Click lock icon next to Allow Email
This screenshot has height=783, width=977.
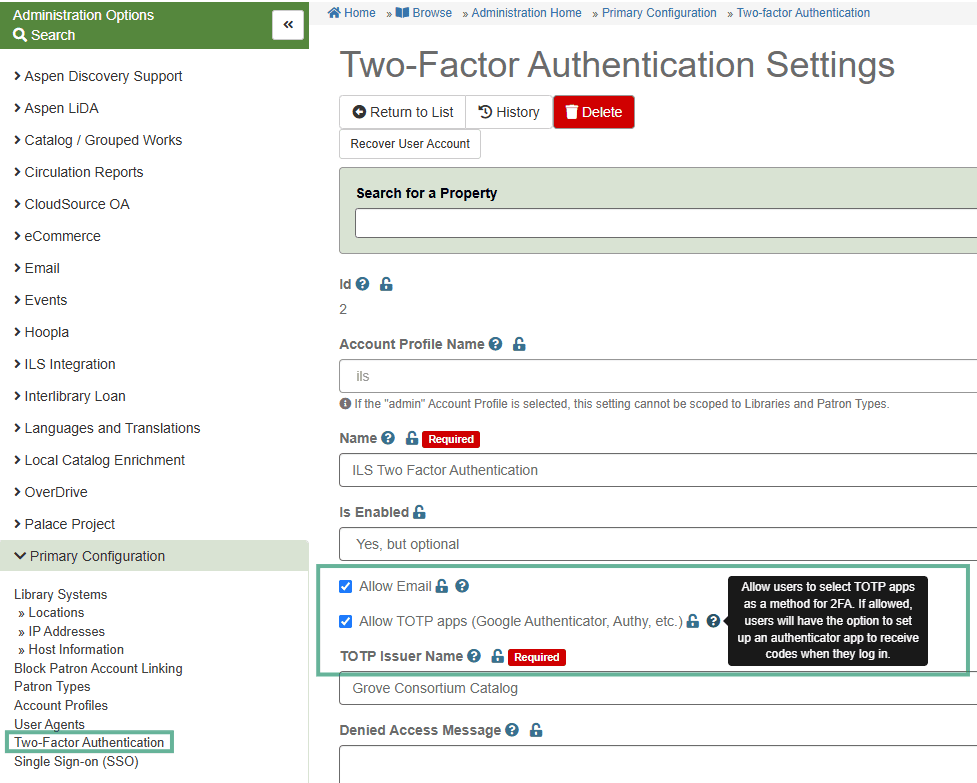coord(442,586)
